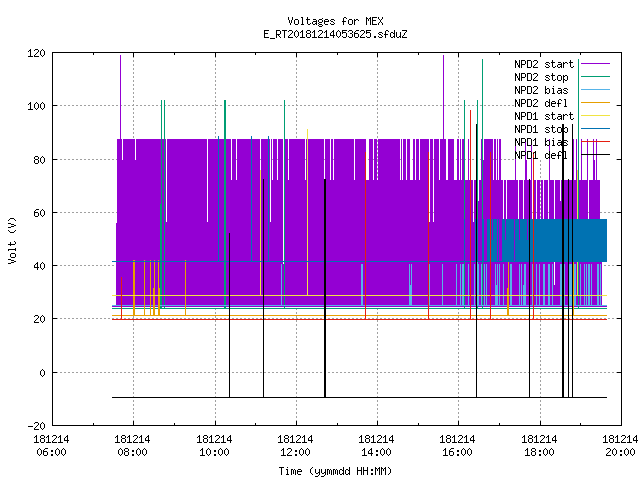Click the green NPD2 stop legend line
Viewport: 640px width, 480px height.
pos(595,77)
